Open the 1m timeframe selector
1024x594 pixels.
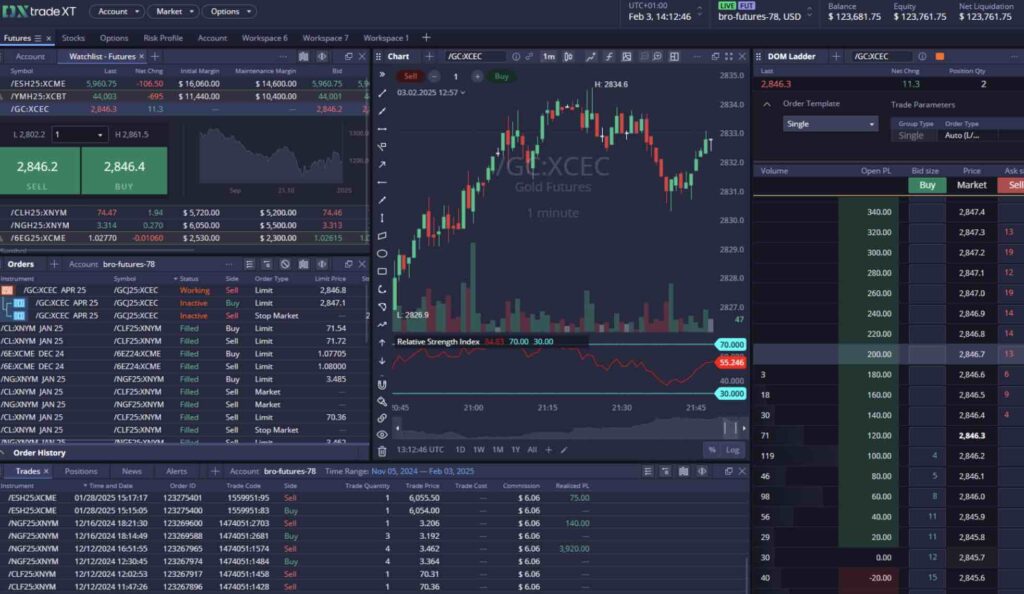click(x=549, y=57)
